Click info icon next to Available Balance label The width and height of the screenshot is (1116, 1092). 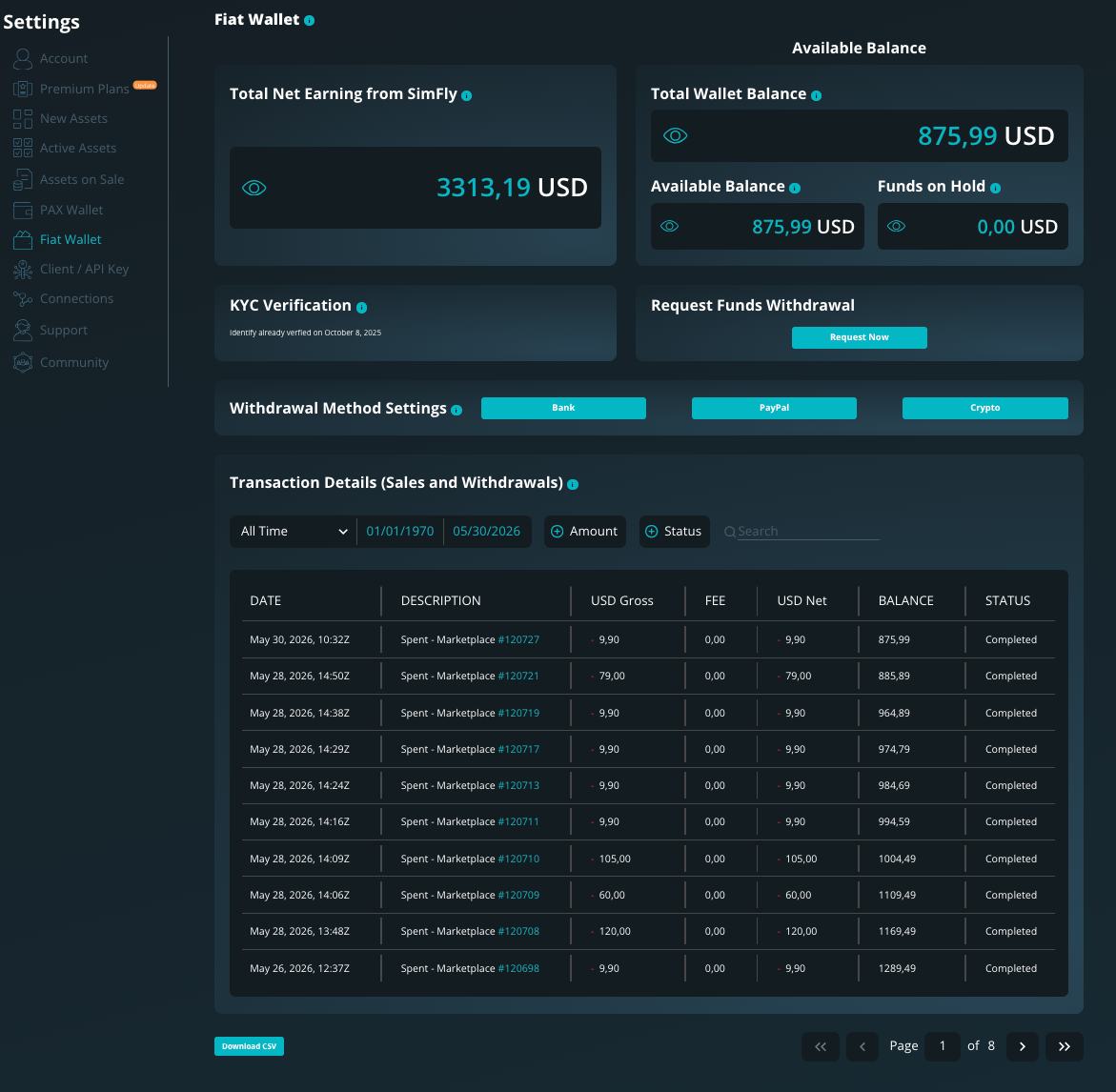point(795,188)
